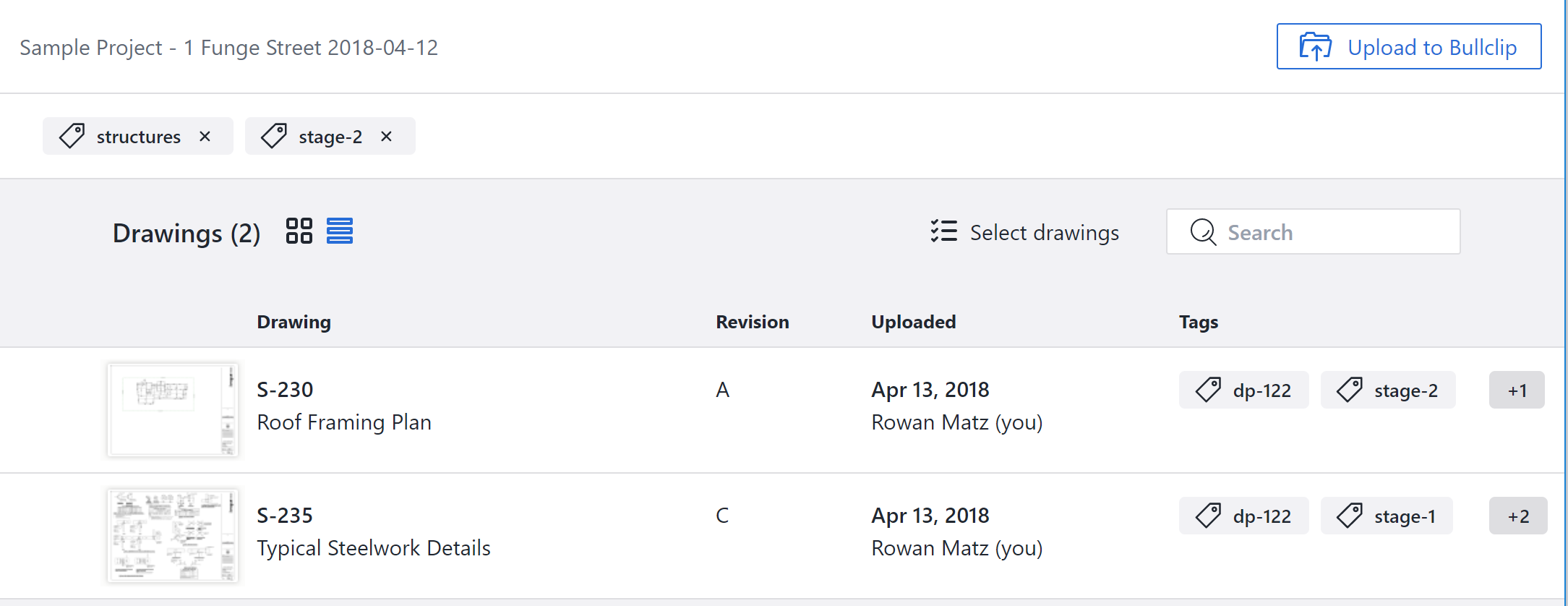Click the dp-122 tag on S-230
Screen dimensions: 1568x606
point(1244,391)
